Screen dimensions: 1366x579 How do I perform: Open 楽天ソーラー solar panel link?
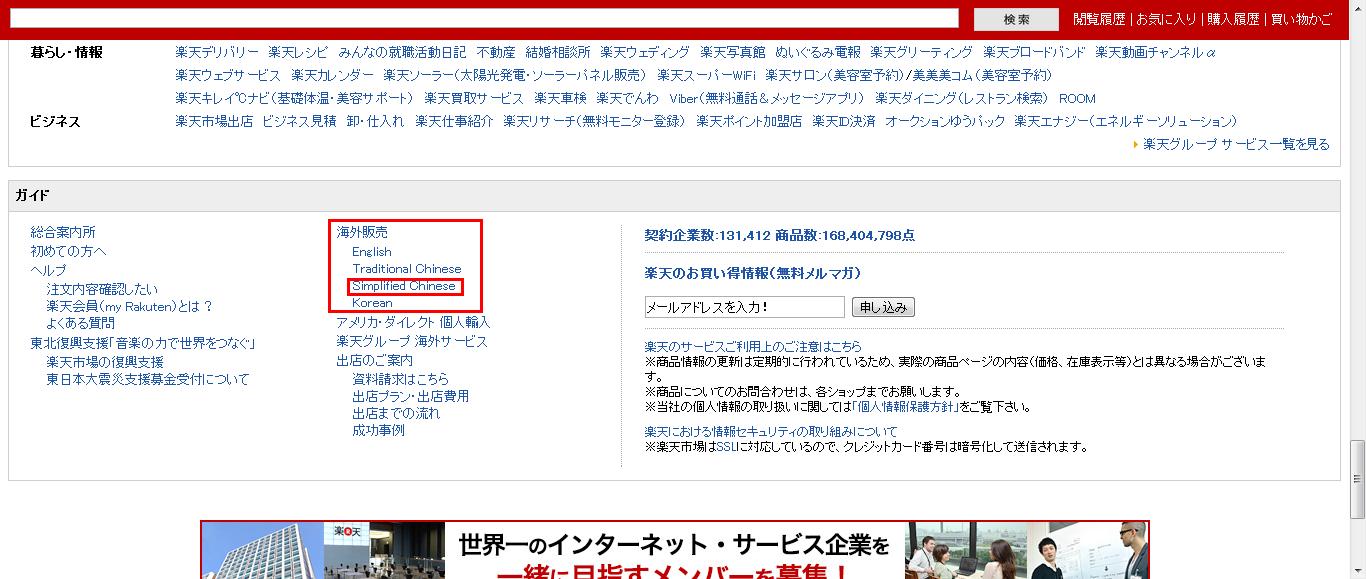[x=515, y=75]
